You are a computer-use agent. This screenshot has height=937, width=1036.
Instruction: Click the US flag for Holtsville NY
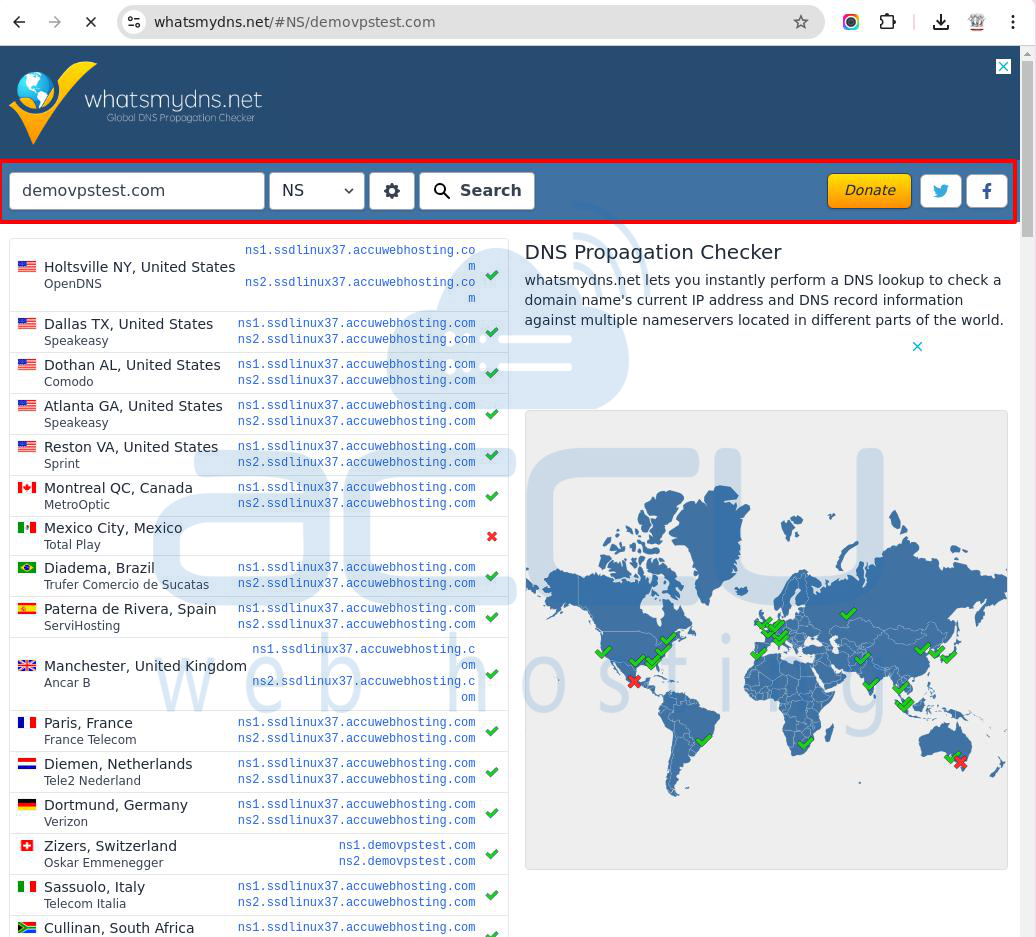(x=27, y=266)
